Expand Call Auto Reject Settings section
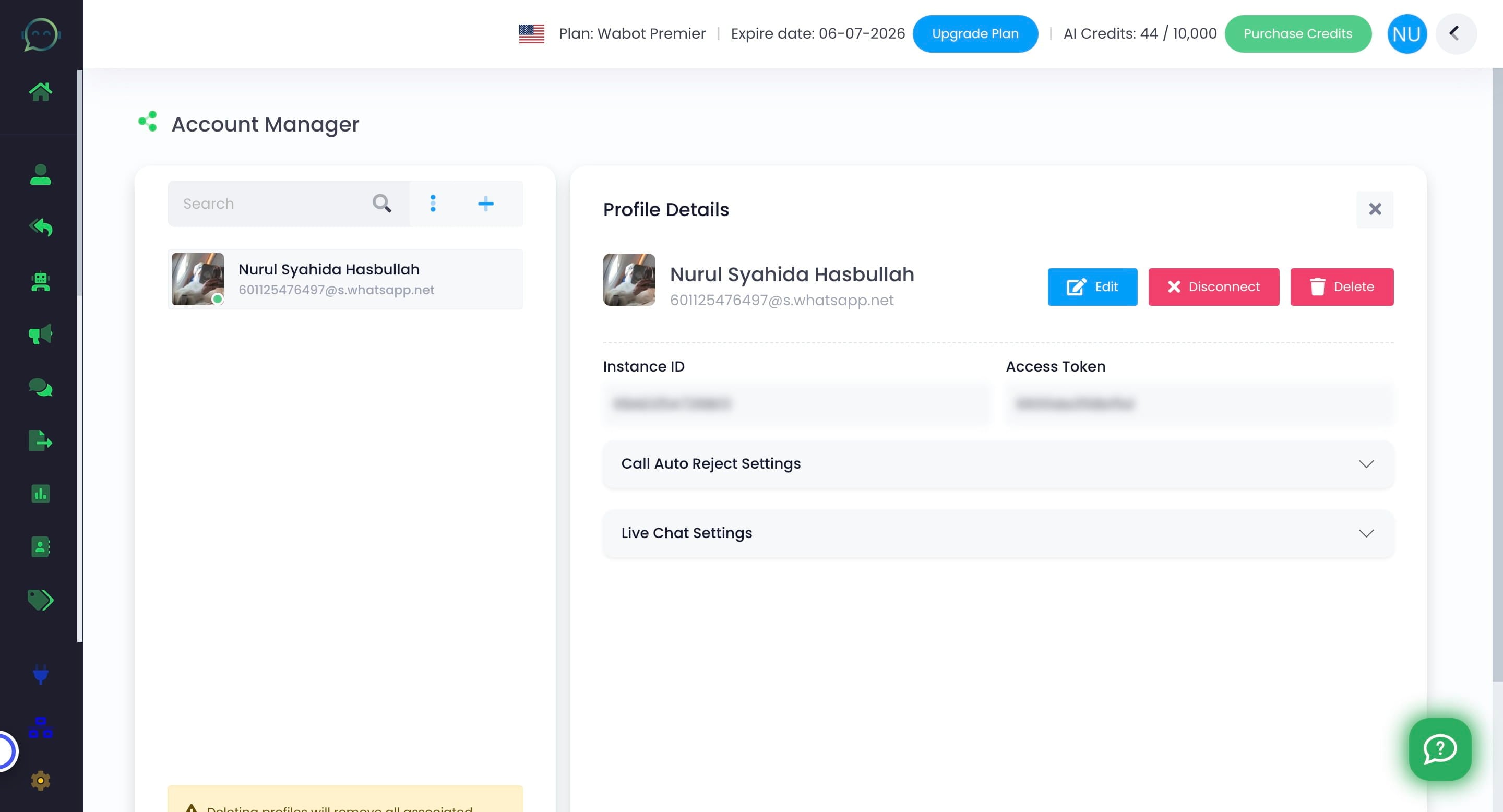Screen dimensions: 1503x812 pos(998,464)
